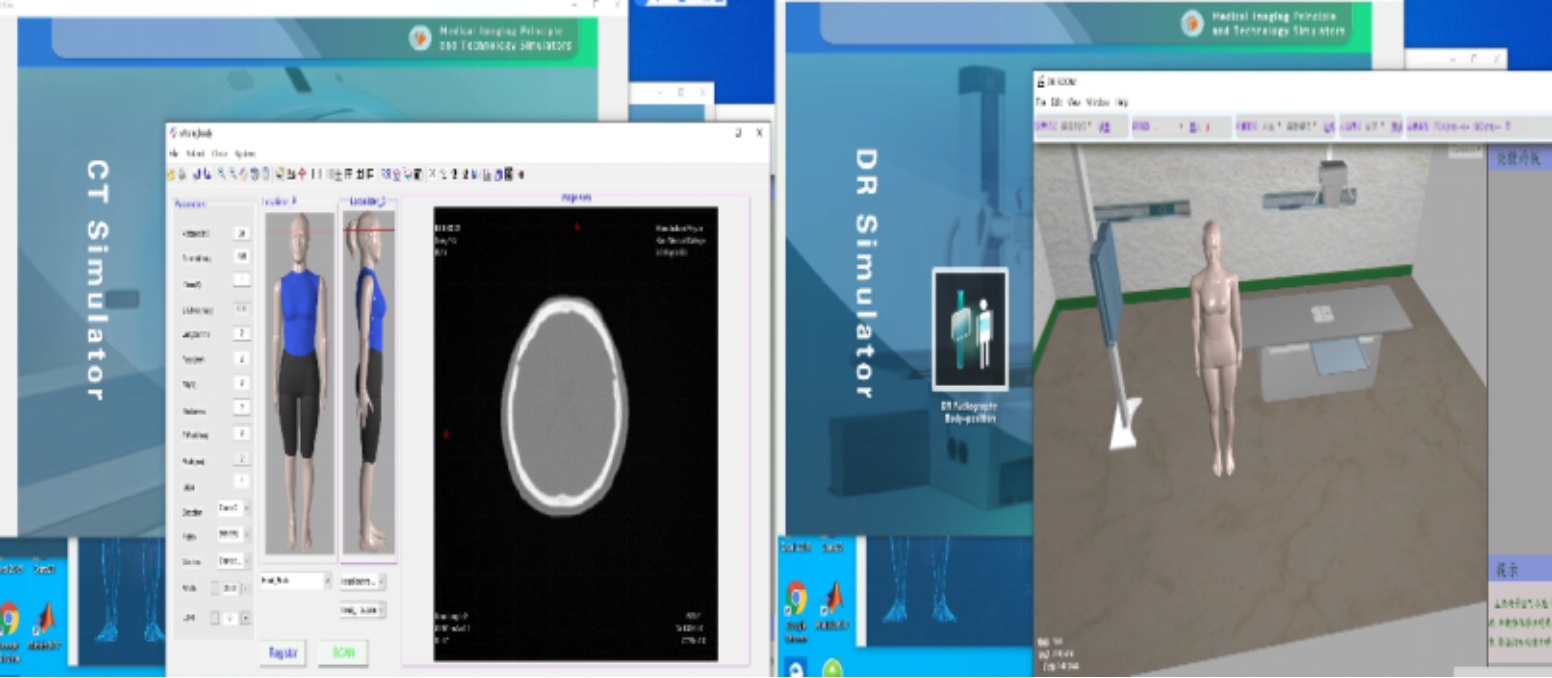Click the frontal view body locator image
The height and width of the screenshot is (678, 1552).
(298, 380)
